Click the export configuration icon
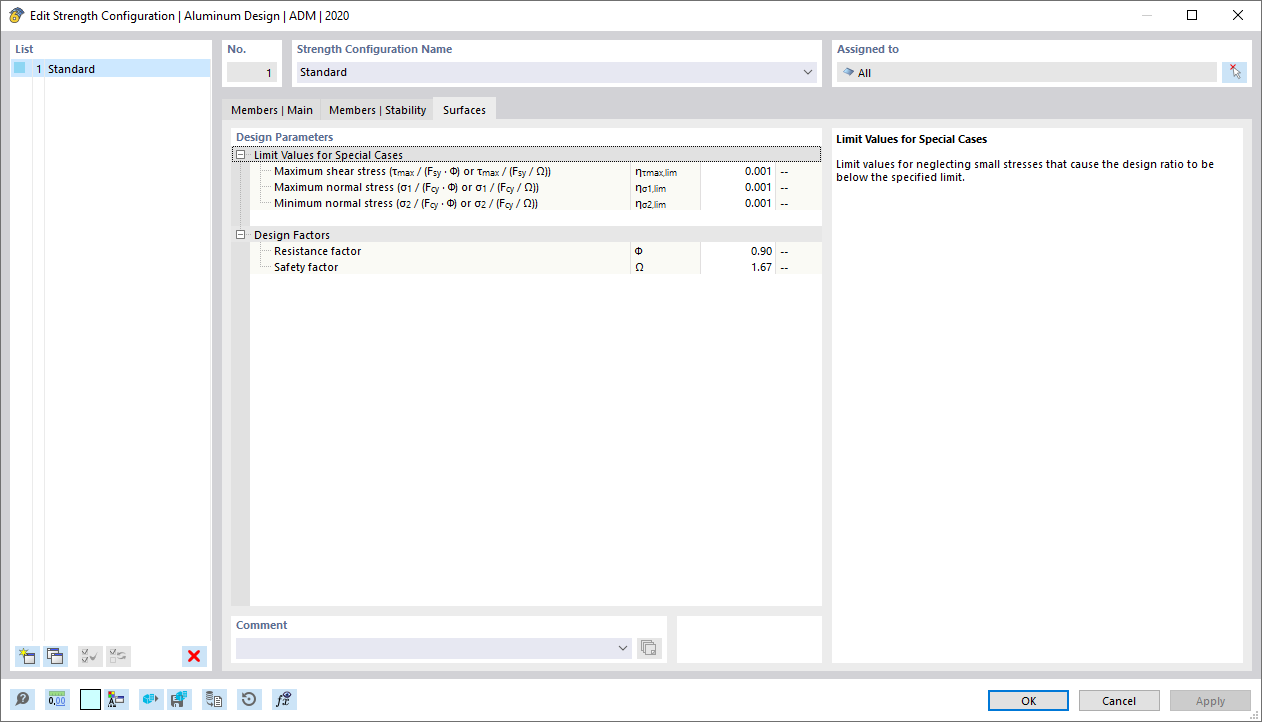1262x722 pixels. (150, 699)
